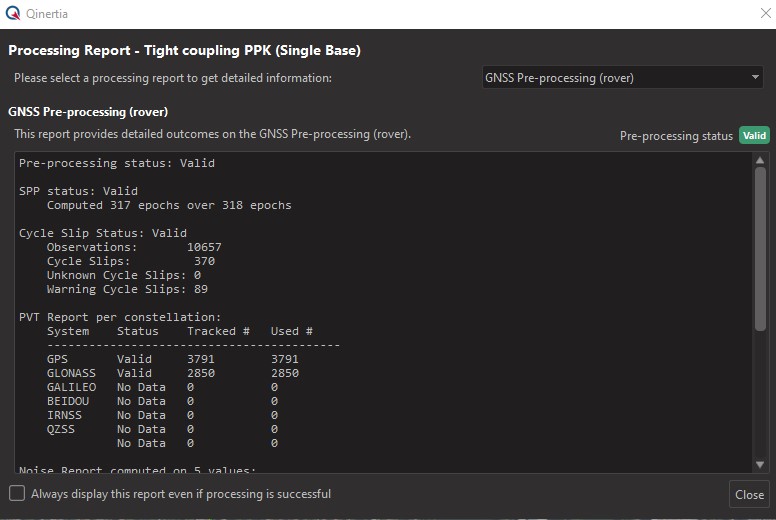Click the 'Processing Report - Tight coupling PPK' heading
The image size is (776, 520).
point(184,50)
